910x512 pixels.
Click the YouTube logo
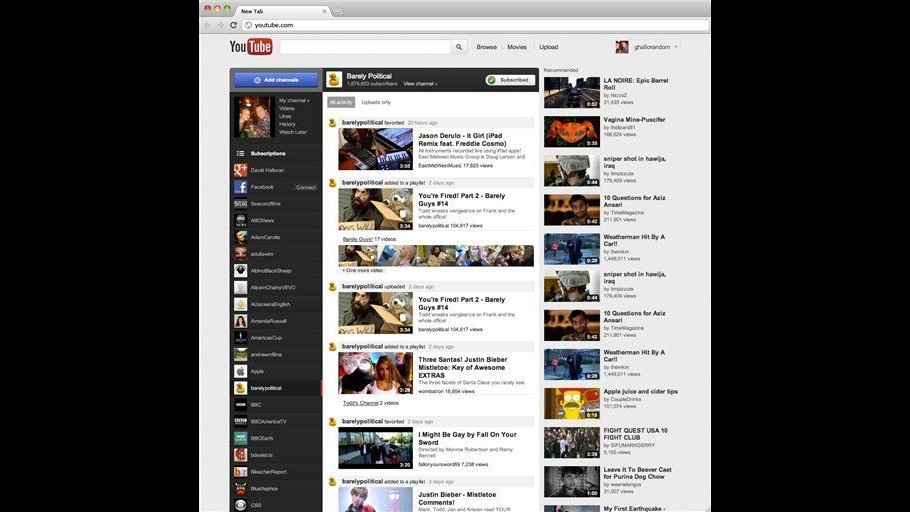[251, 46]
